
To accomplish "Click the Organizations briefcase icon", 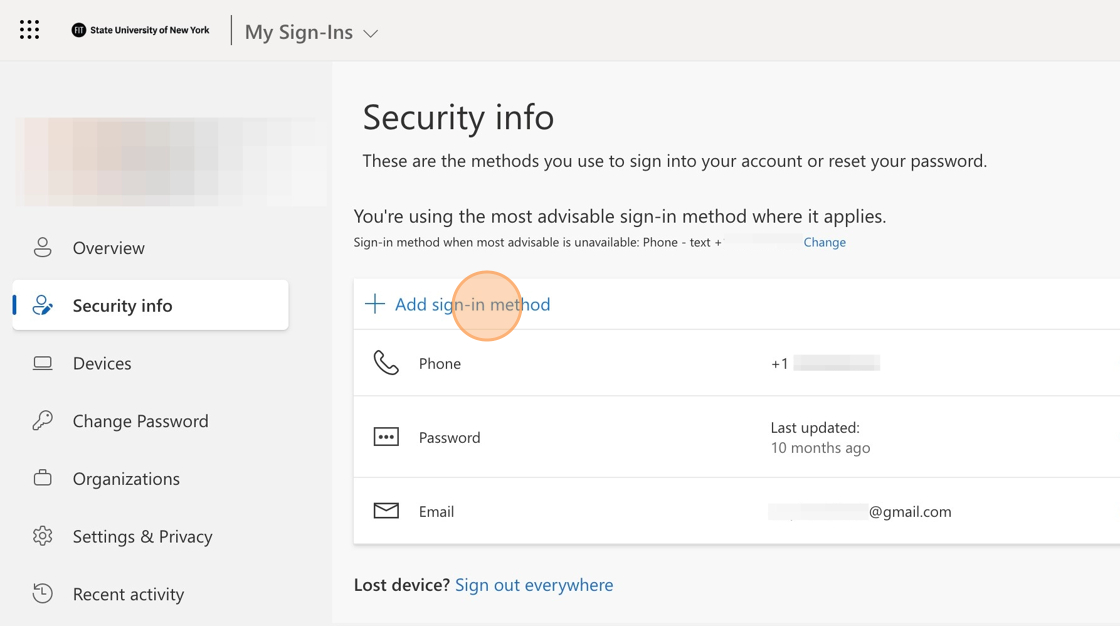I will click(x=42, y=478).
